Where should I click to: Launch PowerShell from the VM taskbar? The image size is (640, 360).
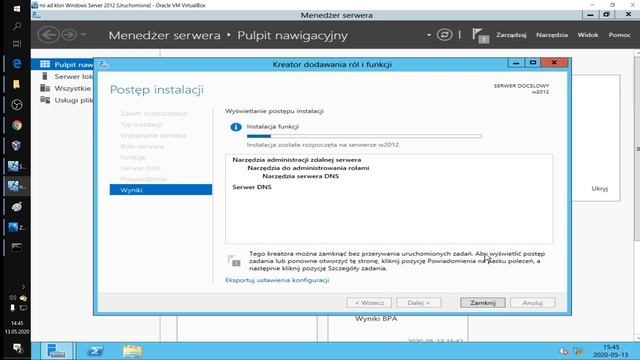click(95, 351)
